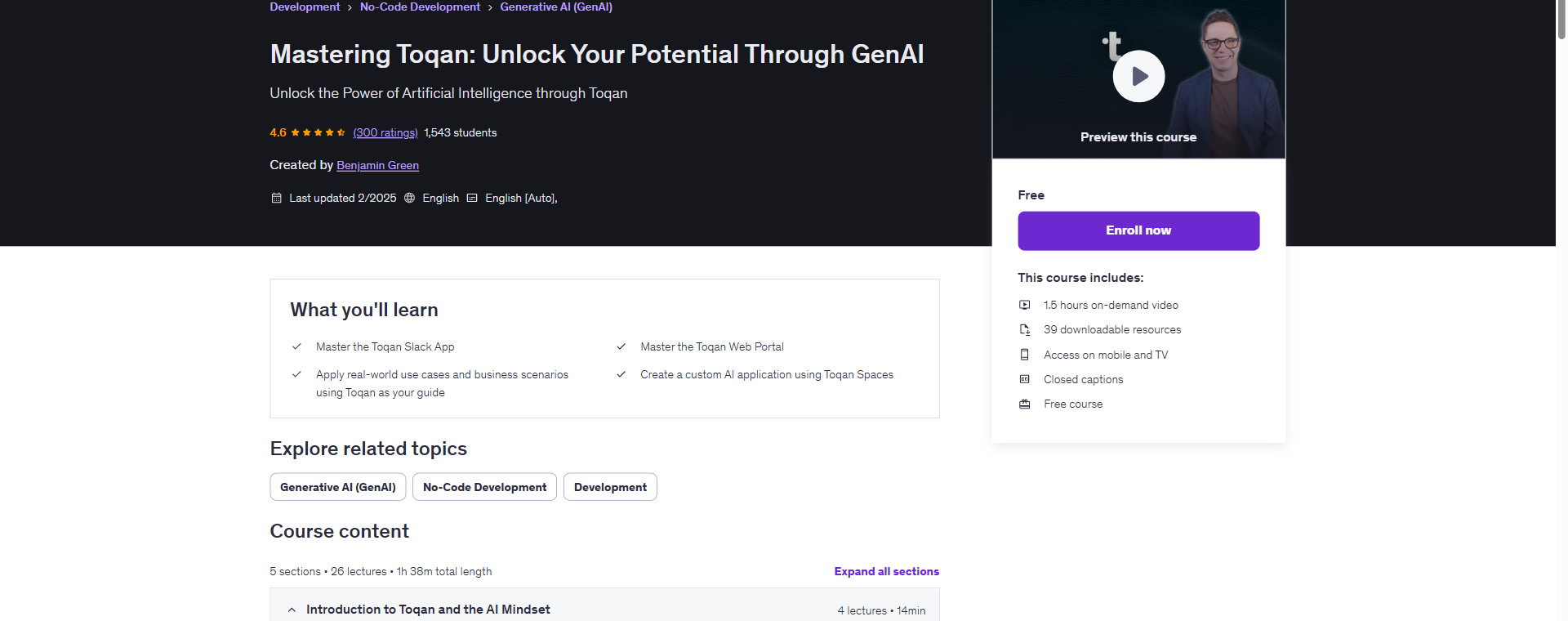Open the Generative AI (GenAI) breadcrumb
This screenshot has width=1568, height=621.
pyautogui.click(x=556, y=7)
